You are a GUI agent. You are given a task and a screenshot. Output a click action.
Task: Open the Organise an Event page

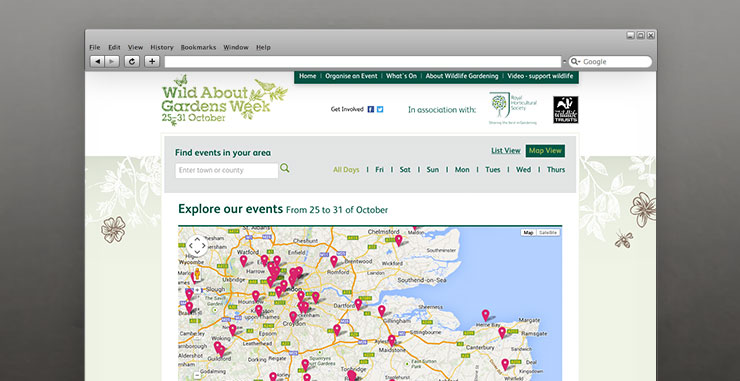pyautogui.click(x=351, y=76)
